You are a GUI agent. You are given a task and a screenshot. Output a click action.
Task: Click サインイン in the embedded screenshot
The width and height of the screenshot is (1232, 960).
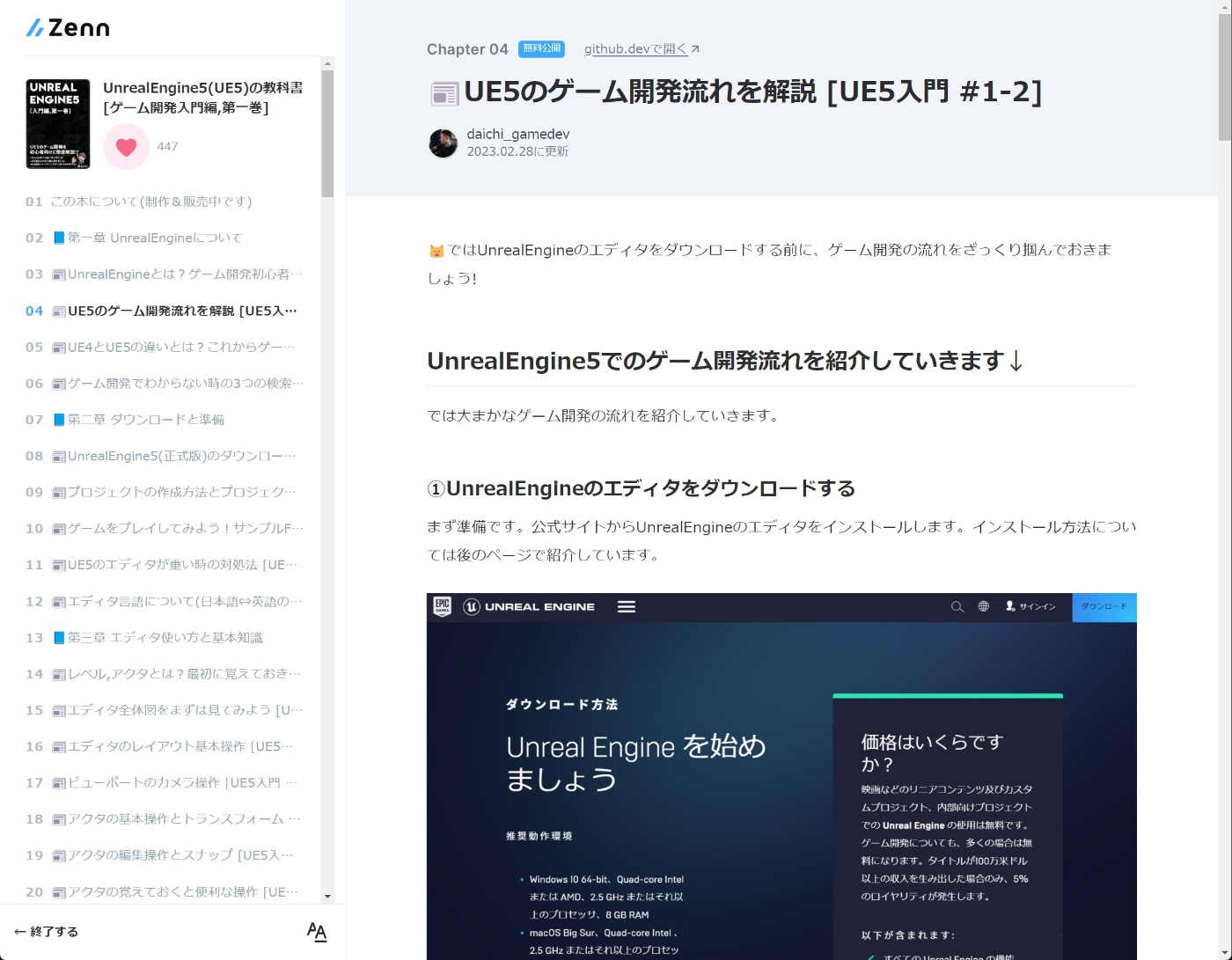click(1030, 607)
